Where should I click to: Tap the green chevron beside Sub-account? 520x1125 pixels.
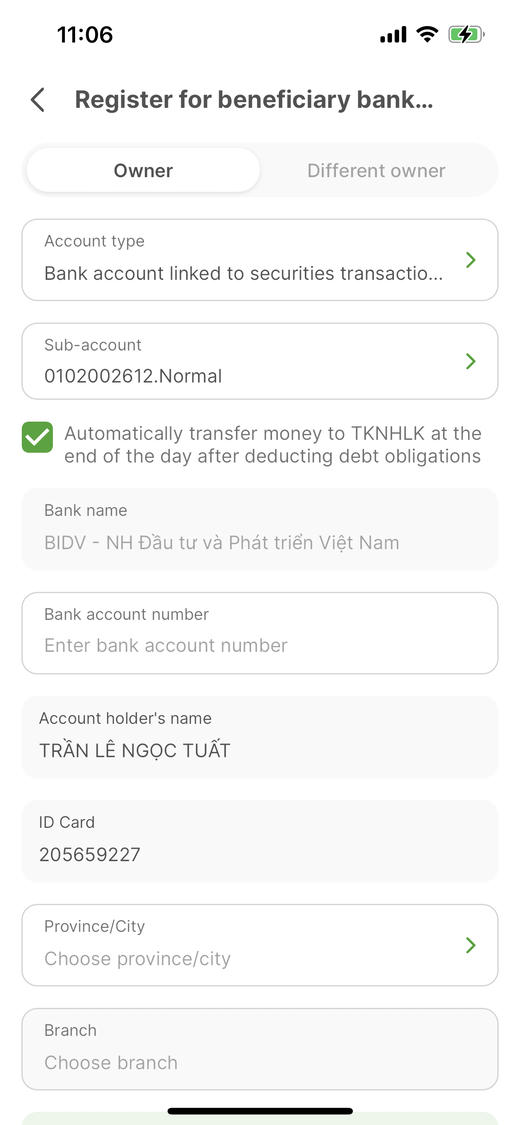point(471,361)
